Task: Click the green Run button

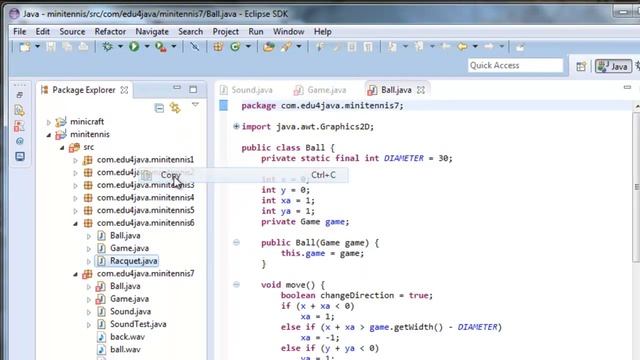Action: 134,47
